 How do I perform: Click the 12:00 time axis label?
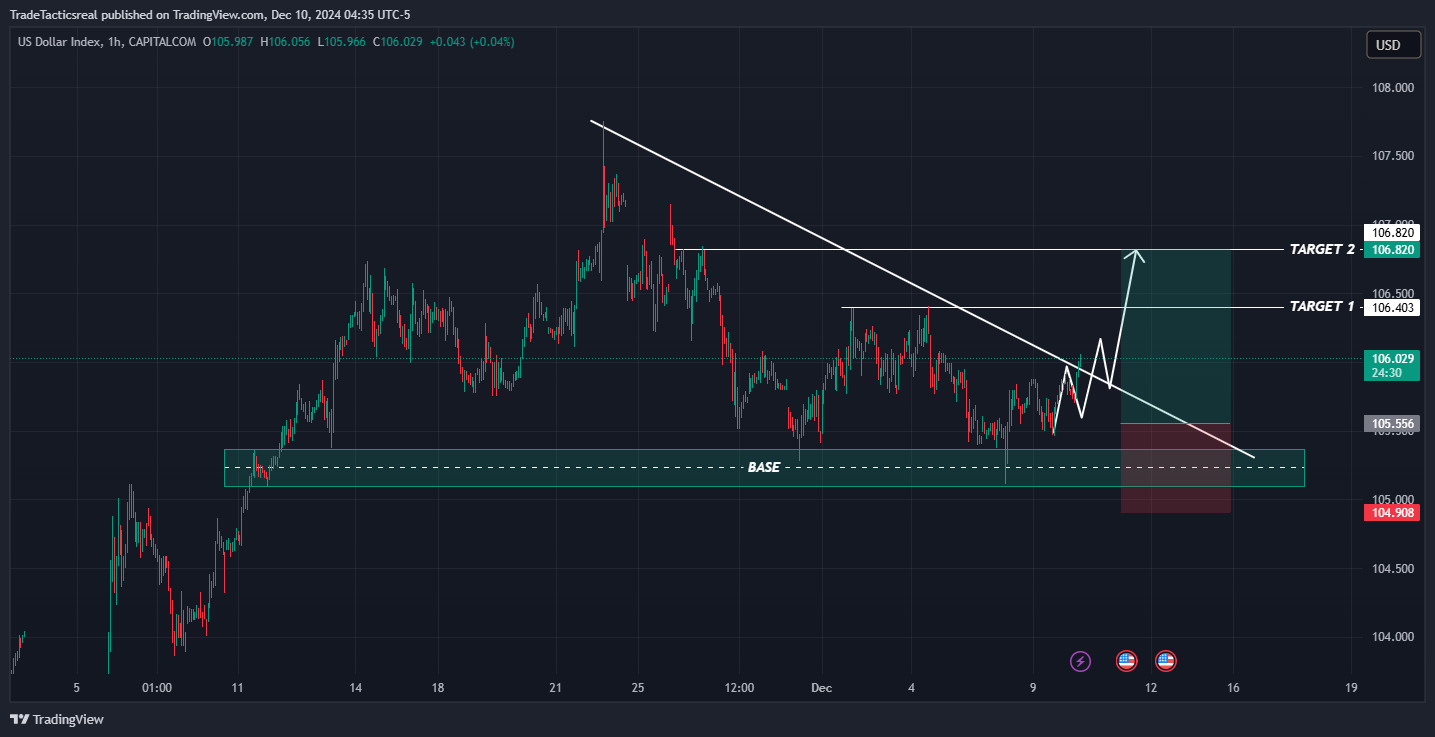[x=739, y=688]
